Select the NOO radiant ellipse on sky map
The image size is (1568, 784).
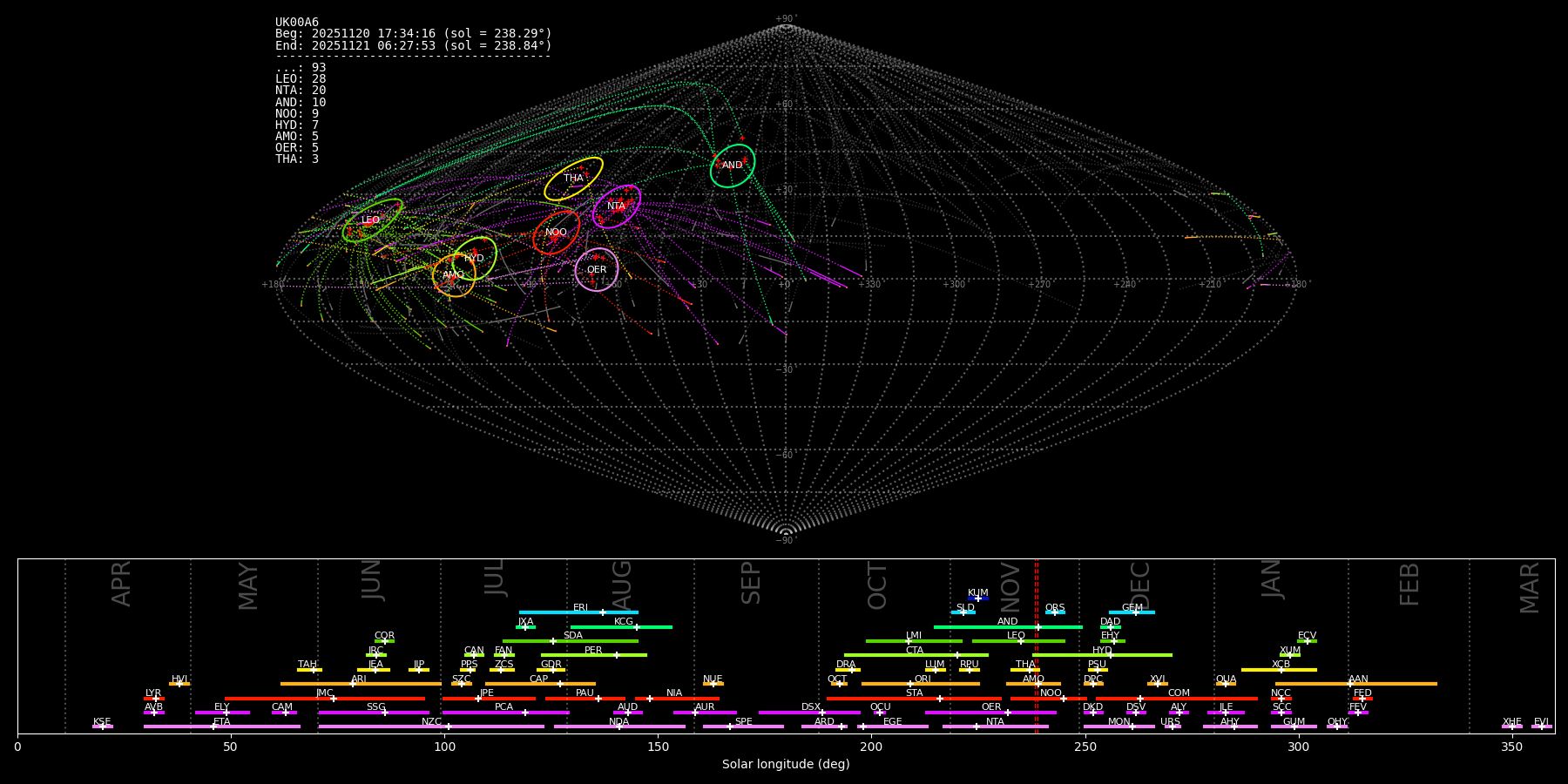point(556,233)
